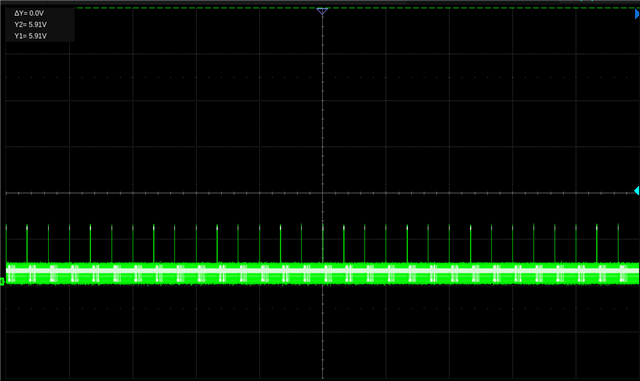
Task: Click the leftmost green pulse spike
Action: click(x=6, y=243)
